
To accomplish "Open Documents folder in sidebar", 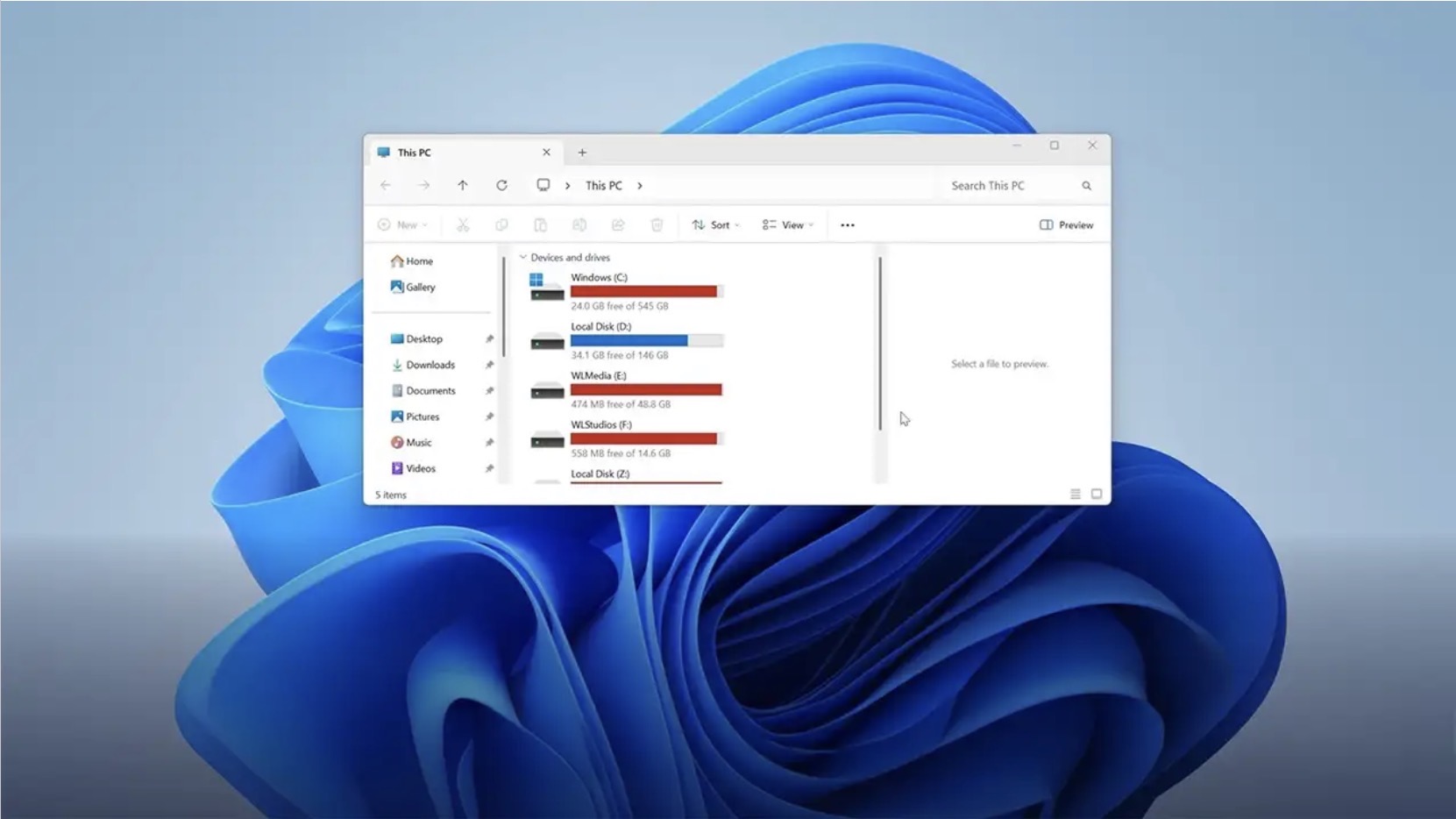I will click(x=423, y=391).
